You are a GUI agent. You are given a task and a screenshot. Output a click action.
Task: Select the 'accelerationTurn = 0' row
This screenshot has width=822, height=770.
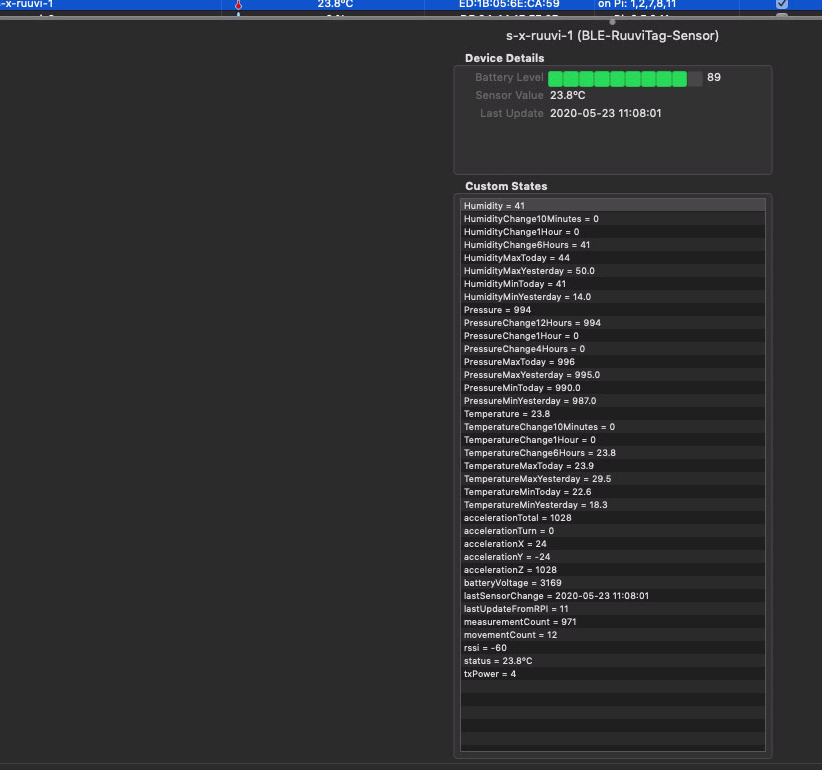(612, 531)
